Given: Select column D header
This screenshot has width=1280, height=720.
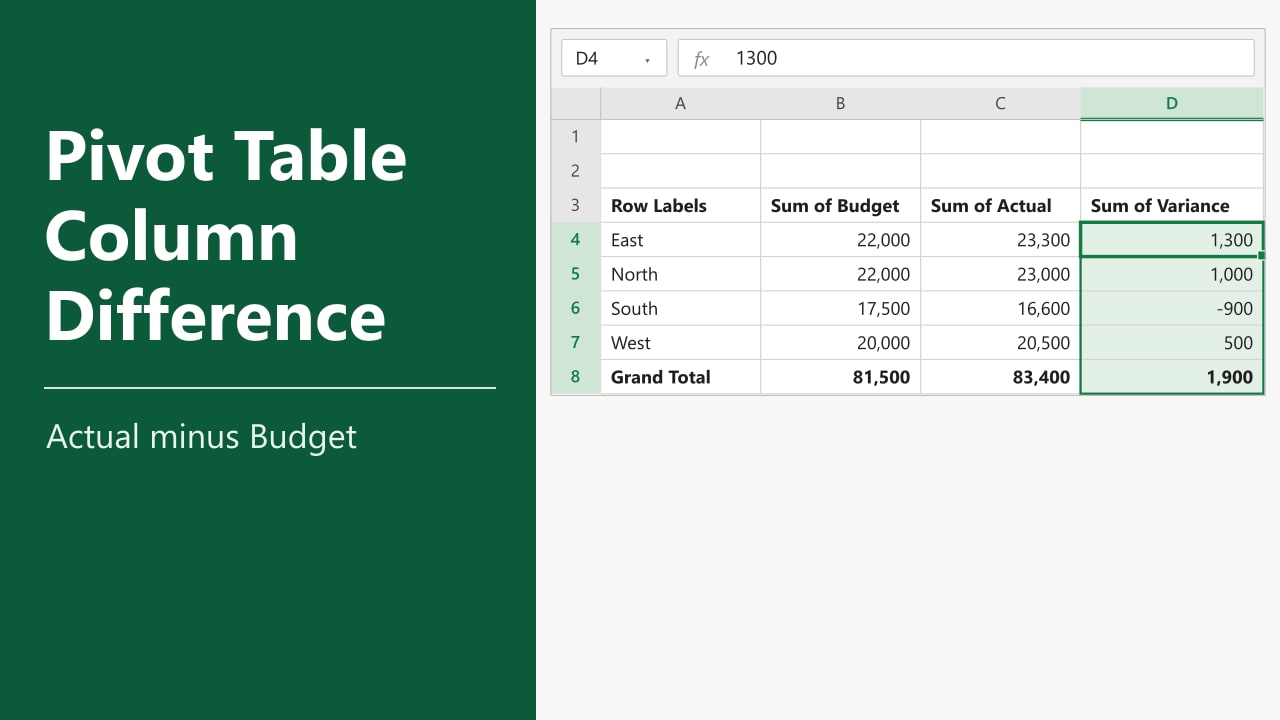Looking at the screenshot, I should coord(1172,104).
